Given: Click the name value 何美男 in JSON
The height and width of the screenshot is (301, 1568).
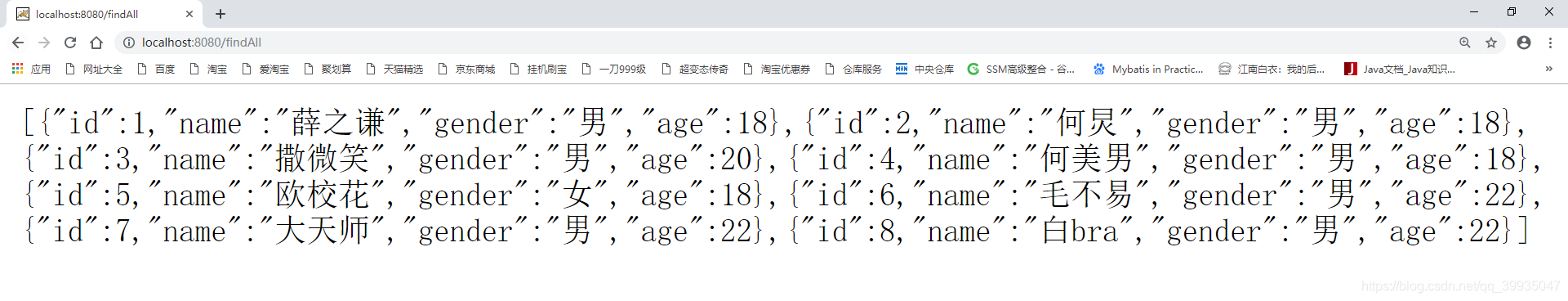Looking at the screenshot, I should (x=1087, y=159).
